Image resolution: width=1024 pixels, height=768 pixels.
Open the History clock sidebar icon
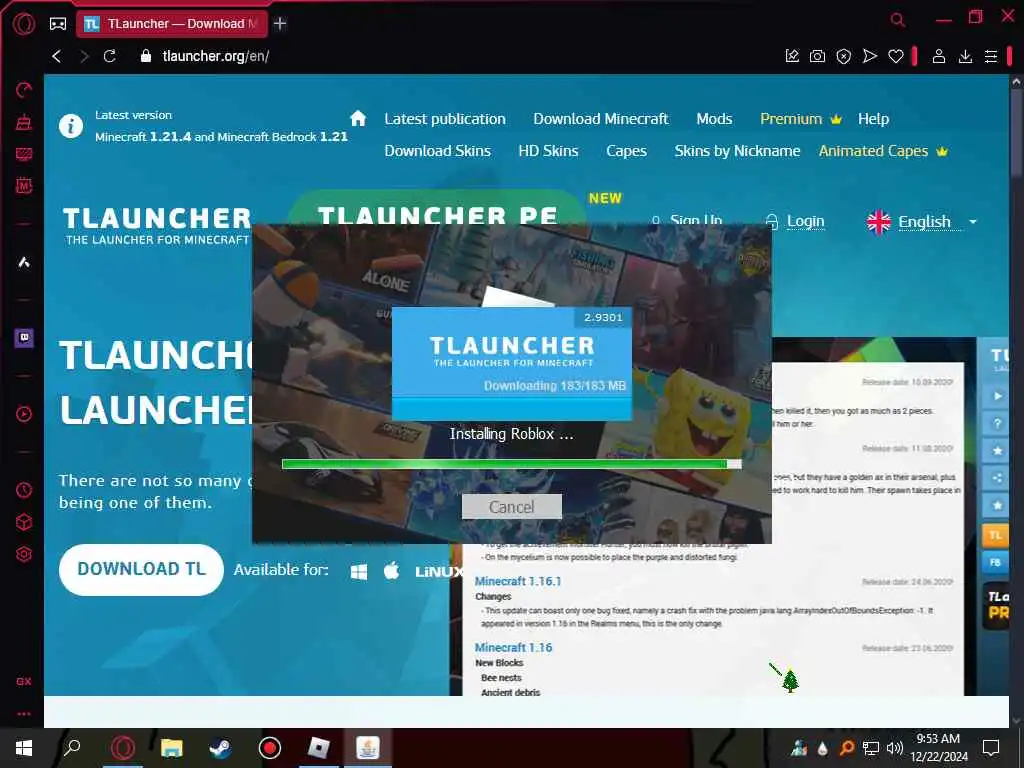tap(24, 490)
